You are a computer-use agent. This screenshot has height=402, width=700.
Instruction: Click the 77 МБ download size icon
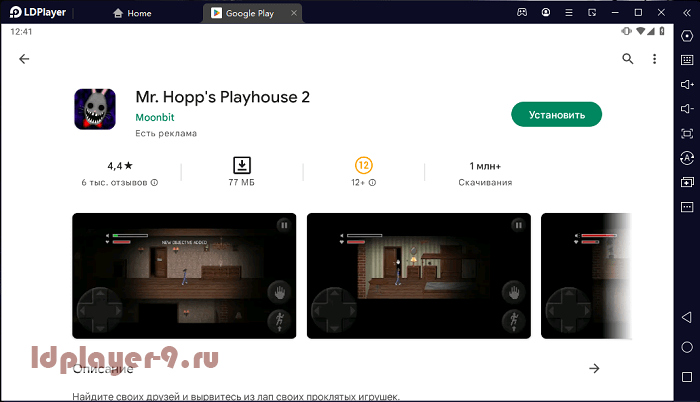242,165
